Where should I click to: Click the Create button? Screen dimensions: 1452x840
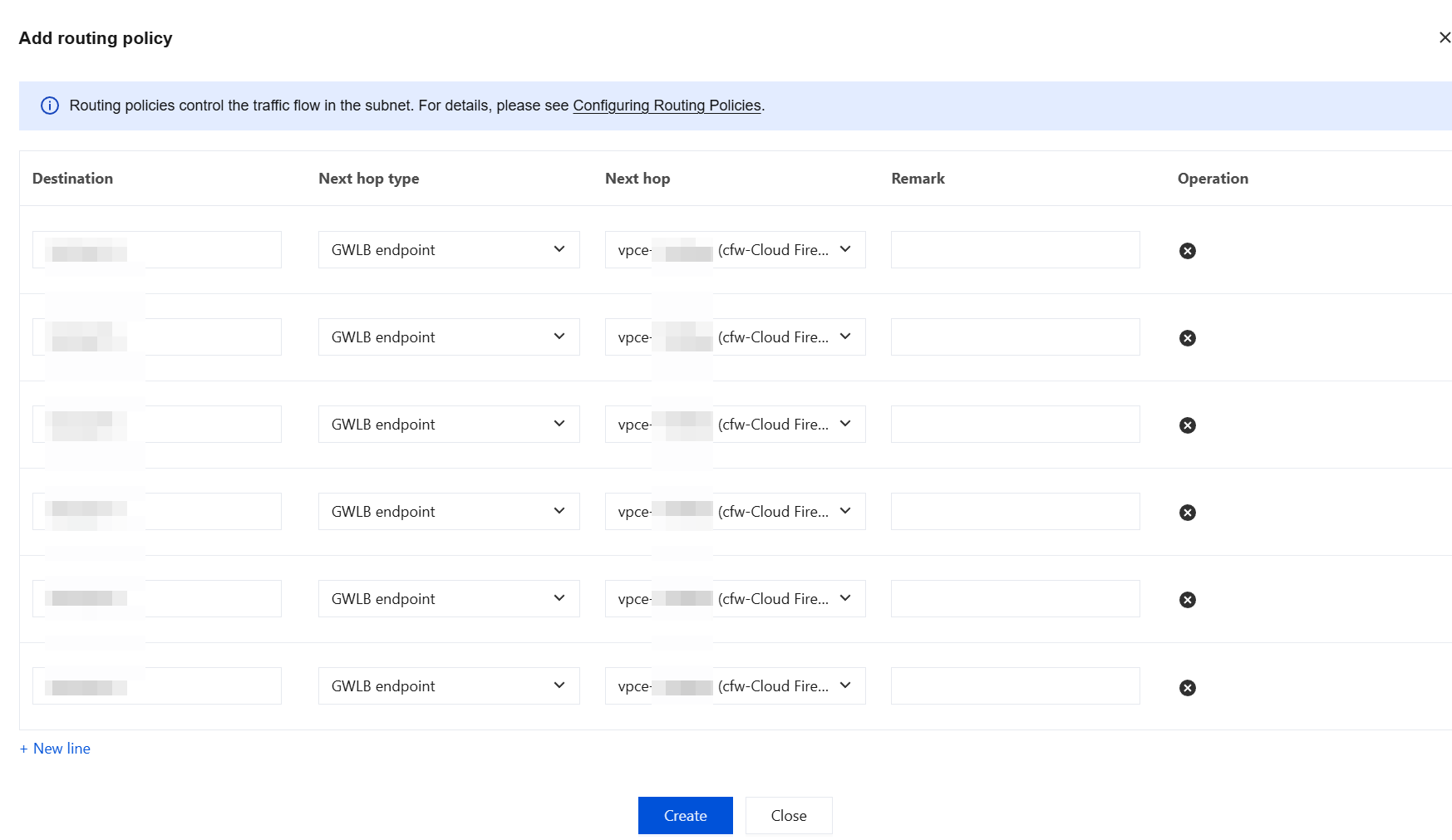point(685,815)
